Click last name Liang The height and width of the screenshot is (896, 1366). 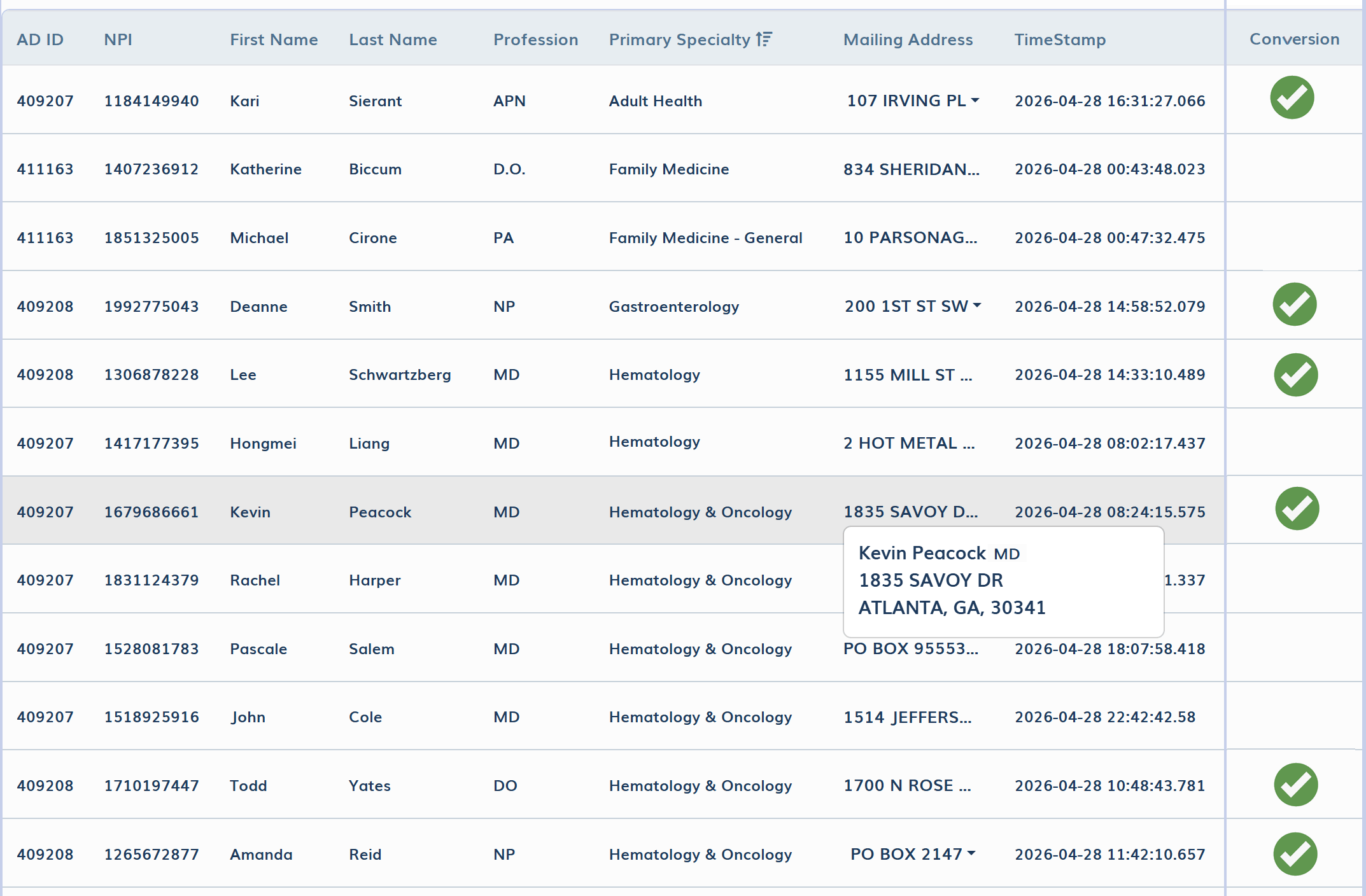click(369, 443)
